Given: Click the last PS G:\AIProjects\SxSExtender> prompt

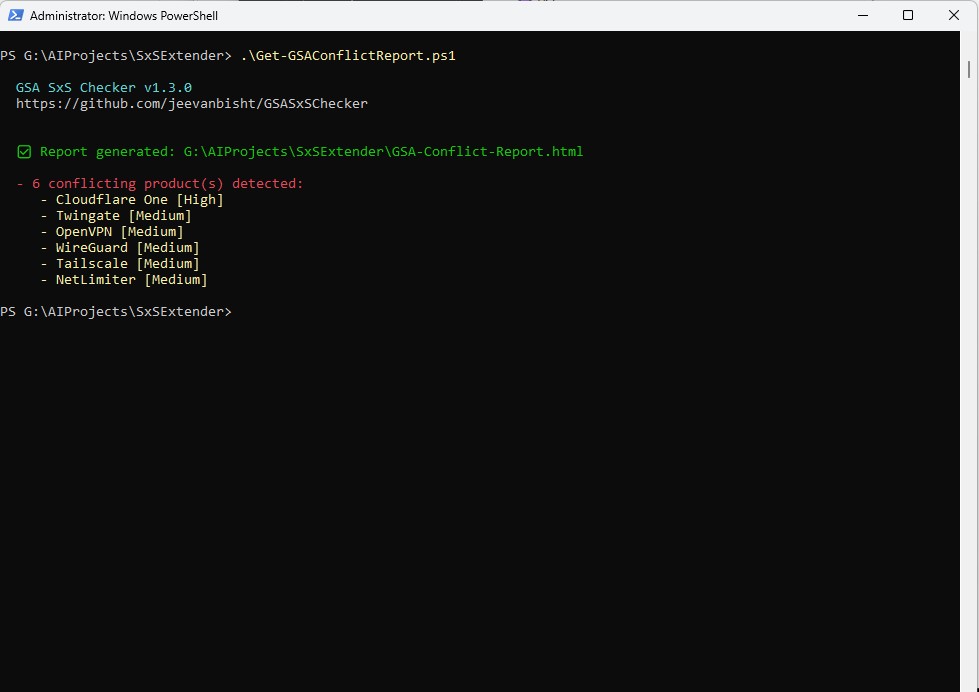Looking at the screenshot, I should pyautogui.click(x=116, y=312).
